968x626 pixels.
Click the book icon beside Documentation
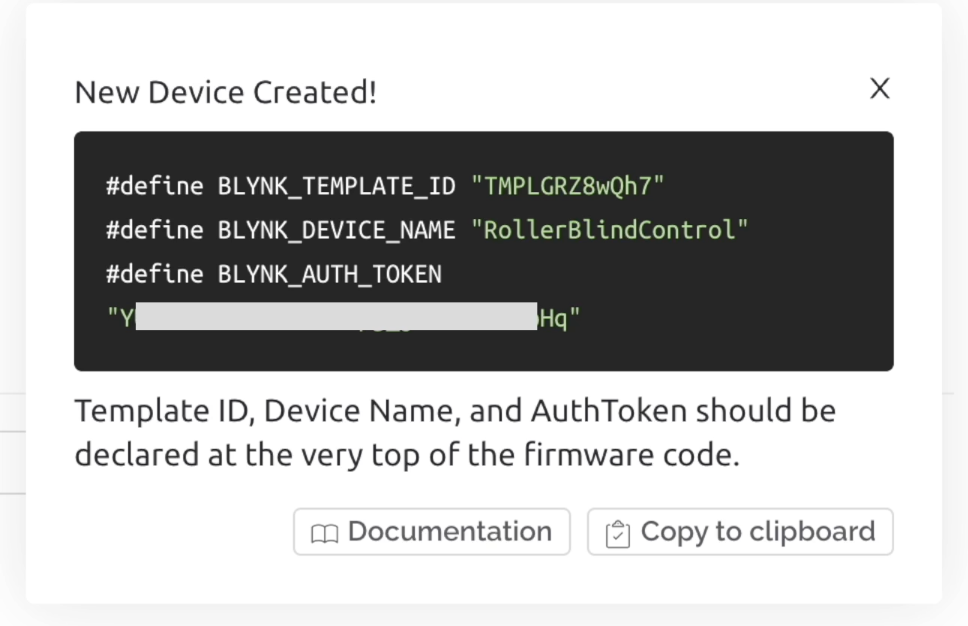pos(324,533)
